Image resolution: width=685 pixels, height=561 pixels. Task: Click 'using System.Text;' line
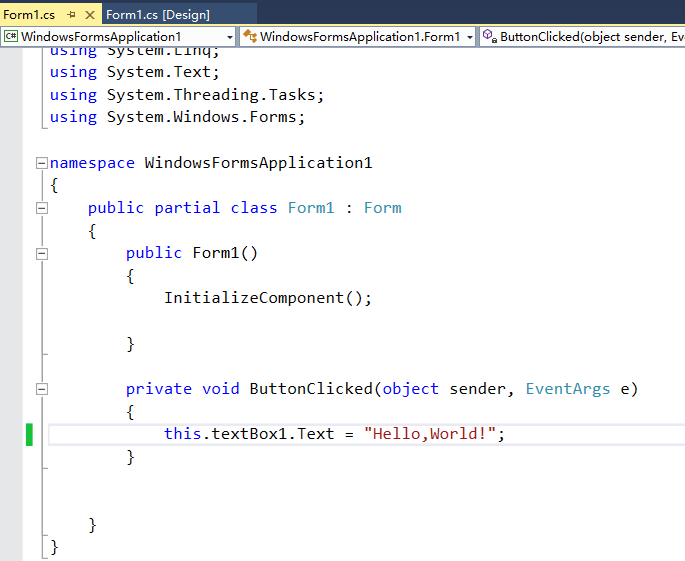tap(135, 72)
